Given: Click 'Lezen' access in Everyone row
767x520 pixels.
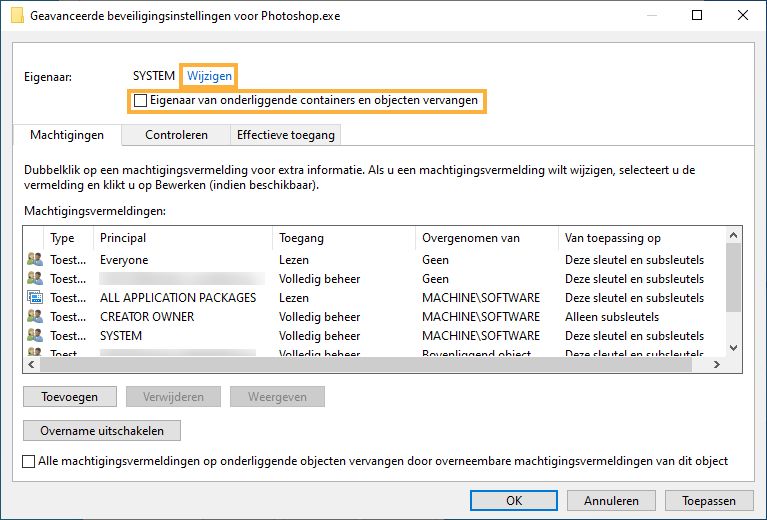Looking at the screenshot, I should (x=294, y=260).
